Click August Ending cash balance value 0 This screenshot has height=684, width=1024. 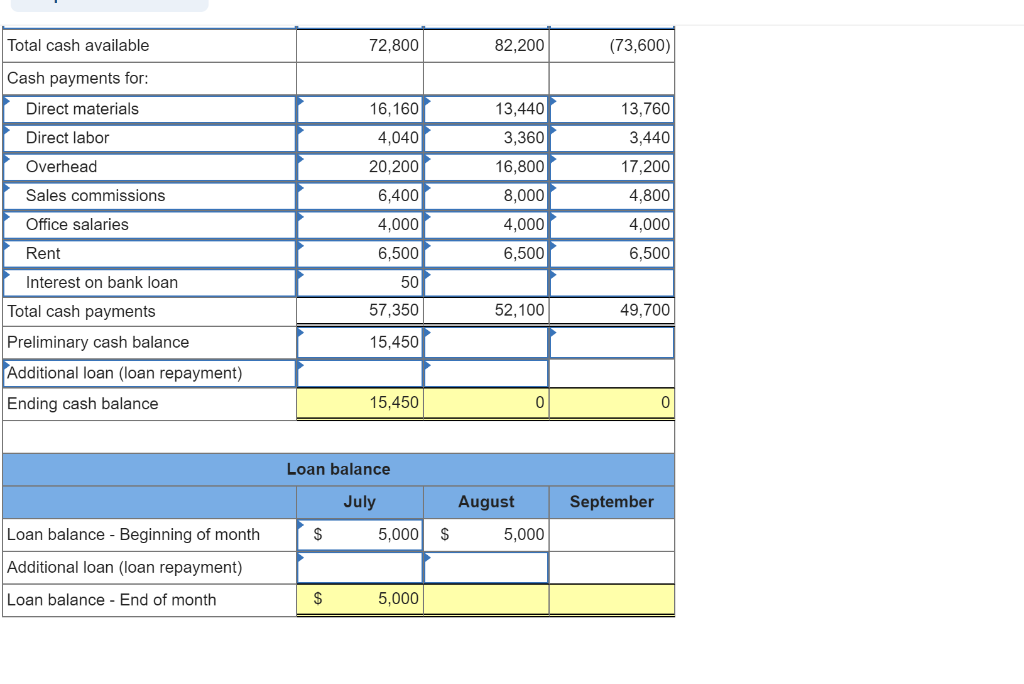(x=486, y=403)
